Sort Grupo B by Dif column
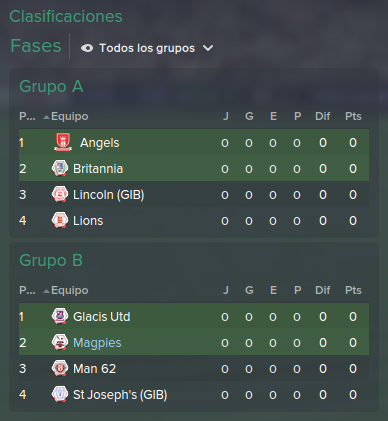 323,290
